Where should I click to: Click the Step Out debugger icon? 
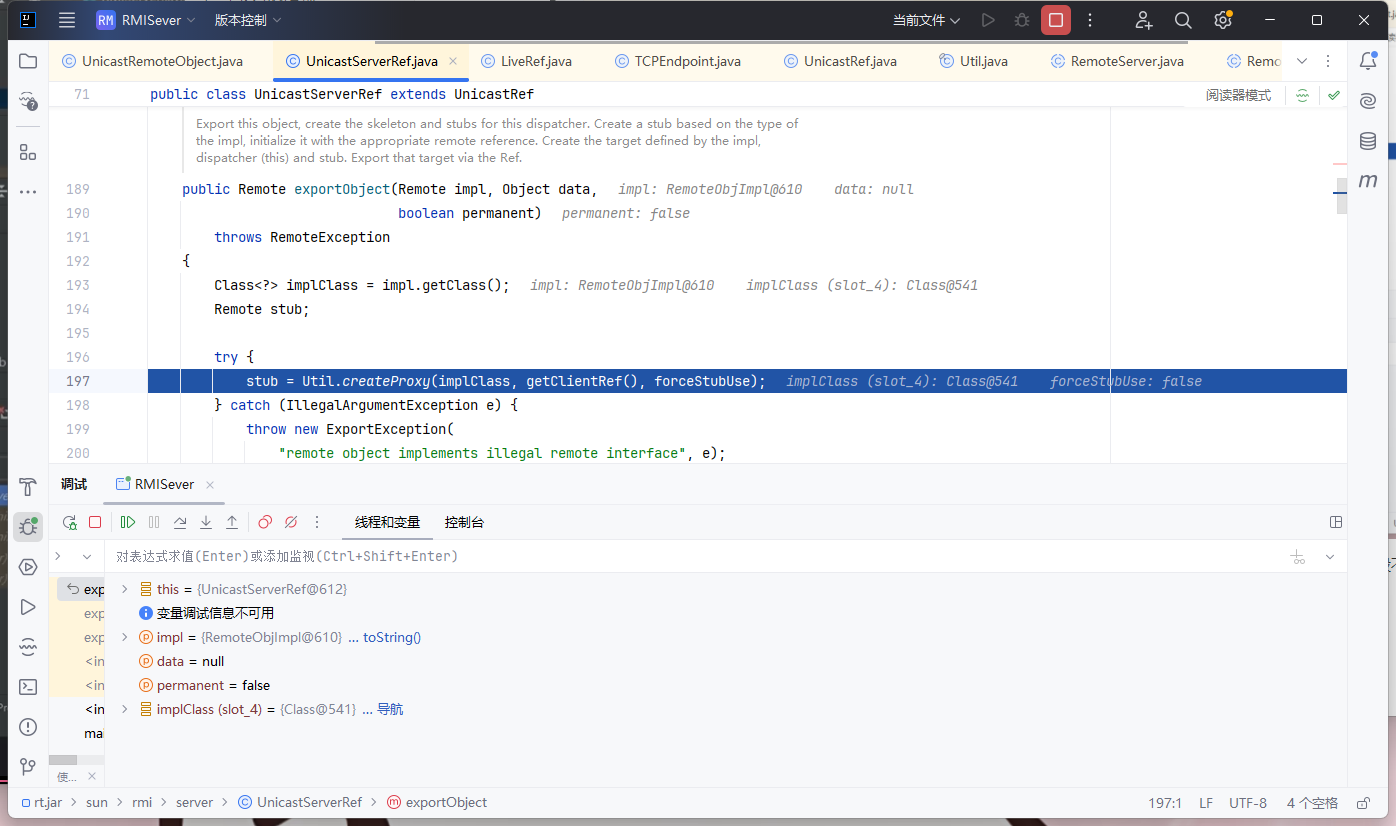pyautogui.click(x=232, y=522)
